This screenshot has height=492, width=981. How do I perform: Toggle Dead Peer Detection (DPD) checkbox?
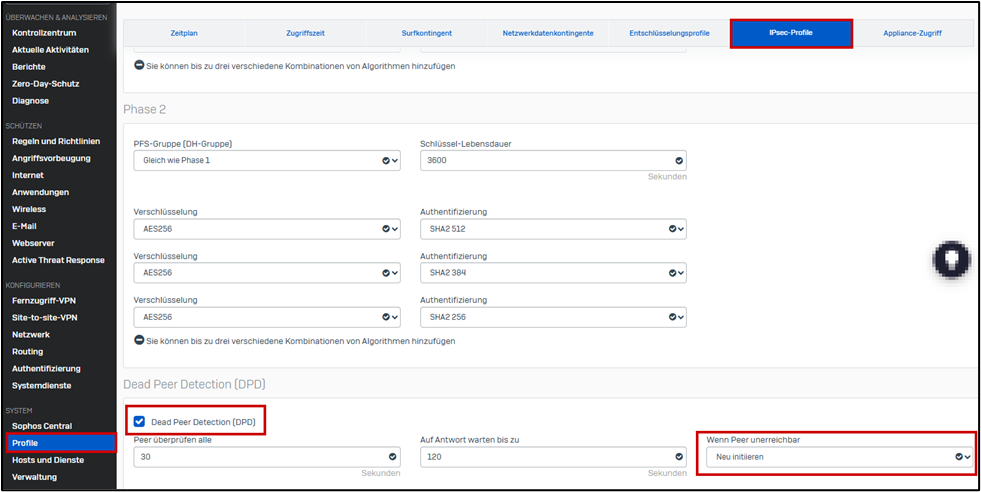(140, 421)
